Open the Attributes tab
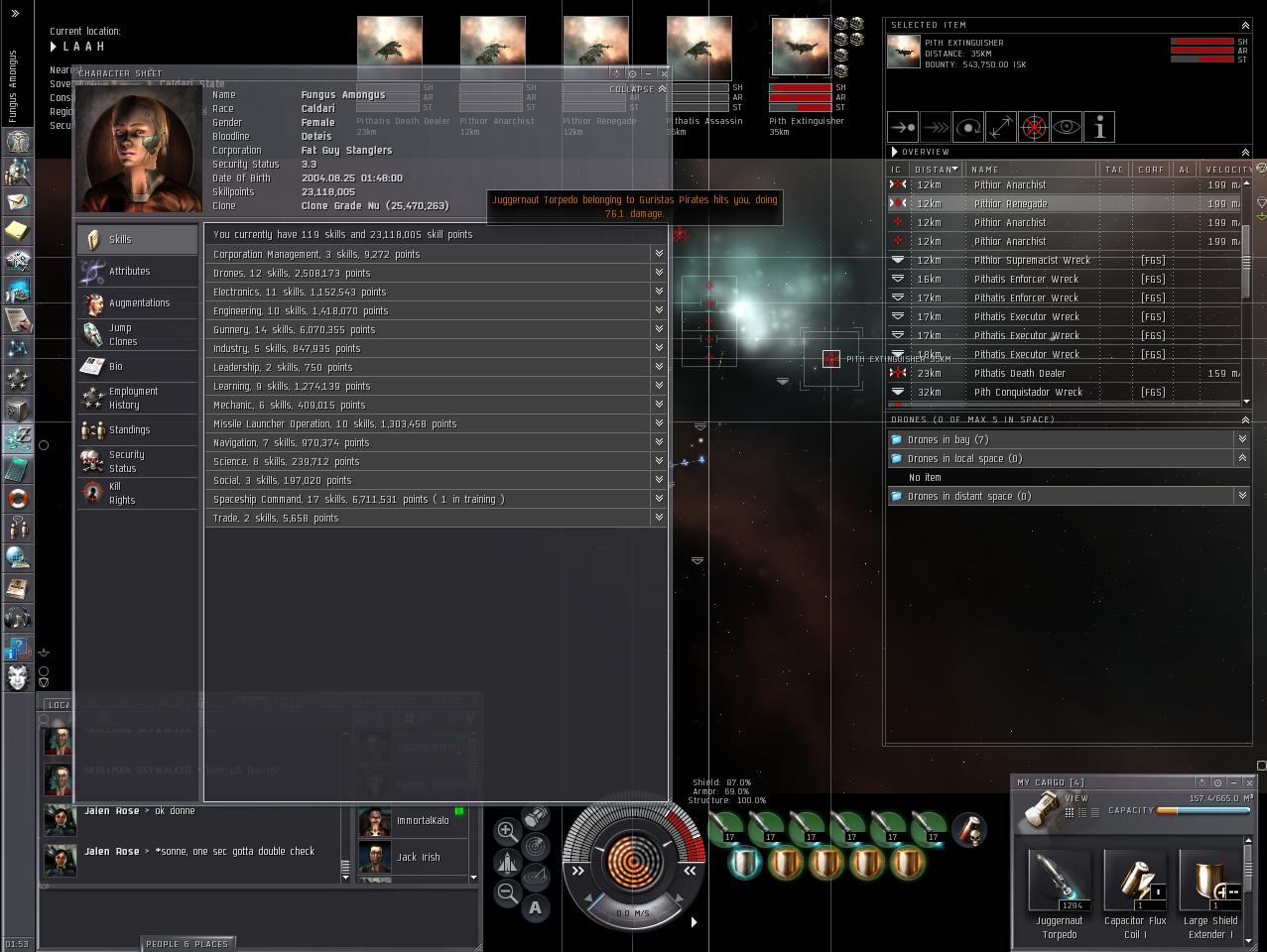1267x952 pixels. (137, 271)
